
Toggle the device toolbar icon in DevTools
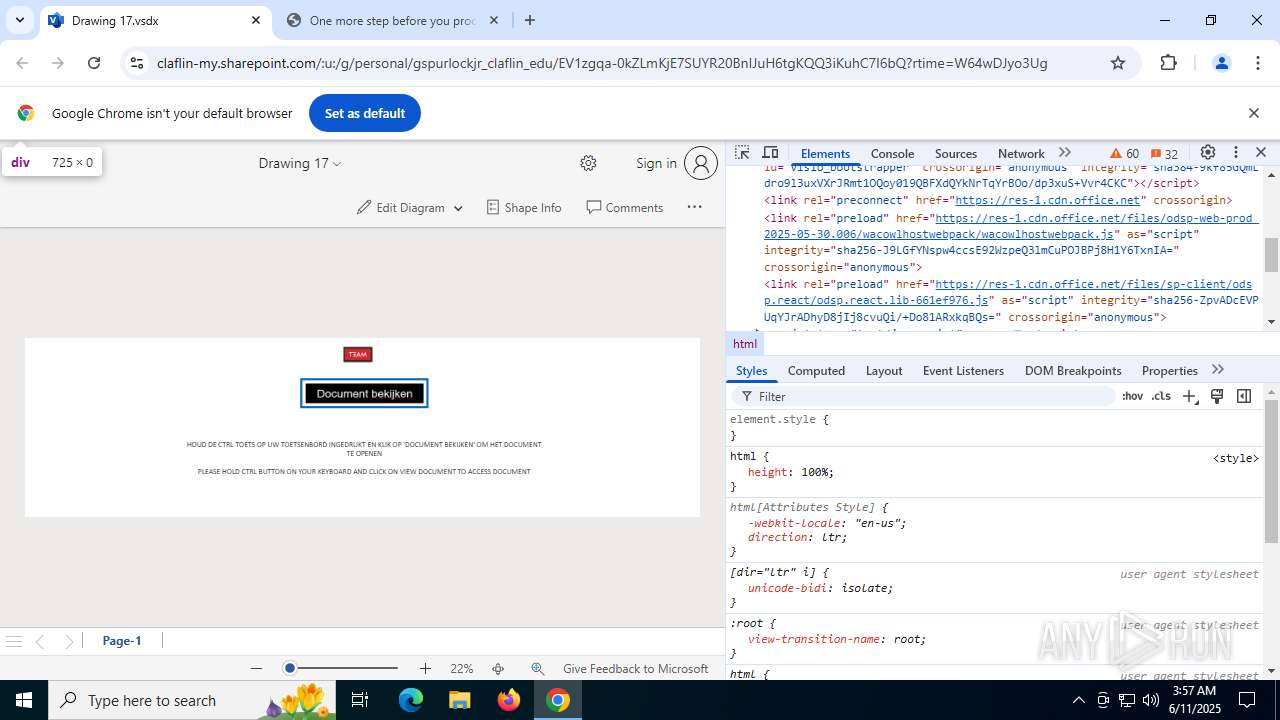point(770,153)
